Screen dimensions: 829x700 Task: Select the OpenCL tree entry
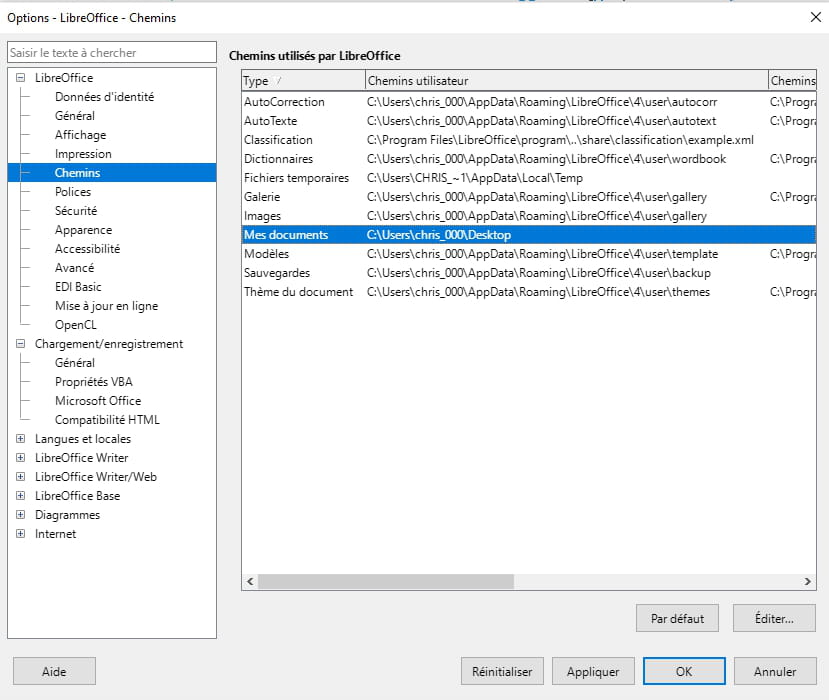[x=75, y=325]
